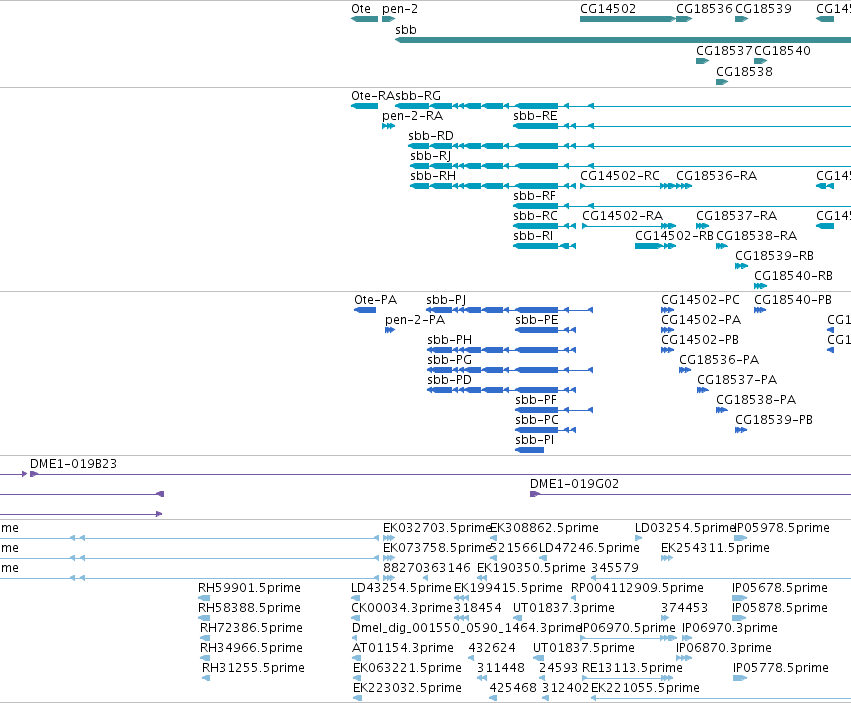Click the pen-2 gene arrow
The height and width of the screenshot is (703, 851).
pos(389,19)
